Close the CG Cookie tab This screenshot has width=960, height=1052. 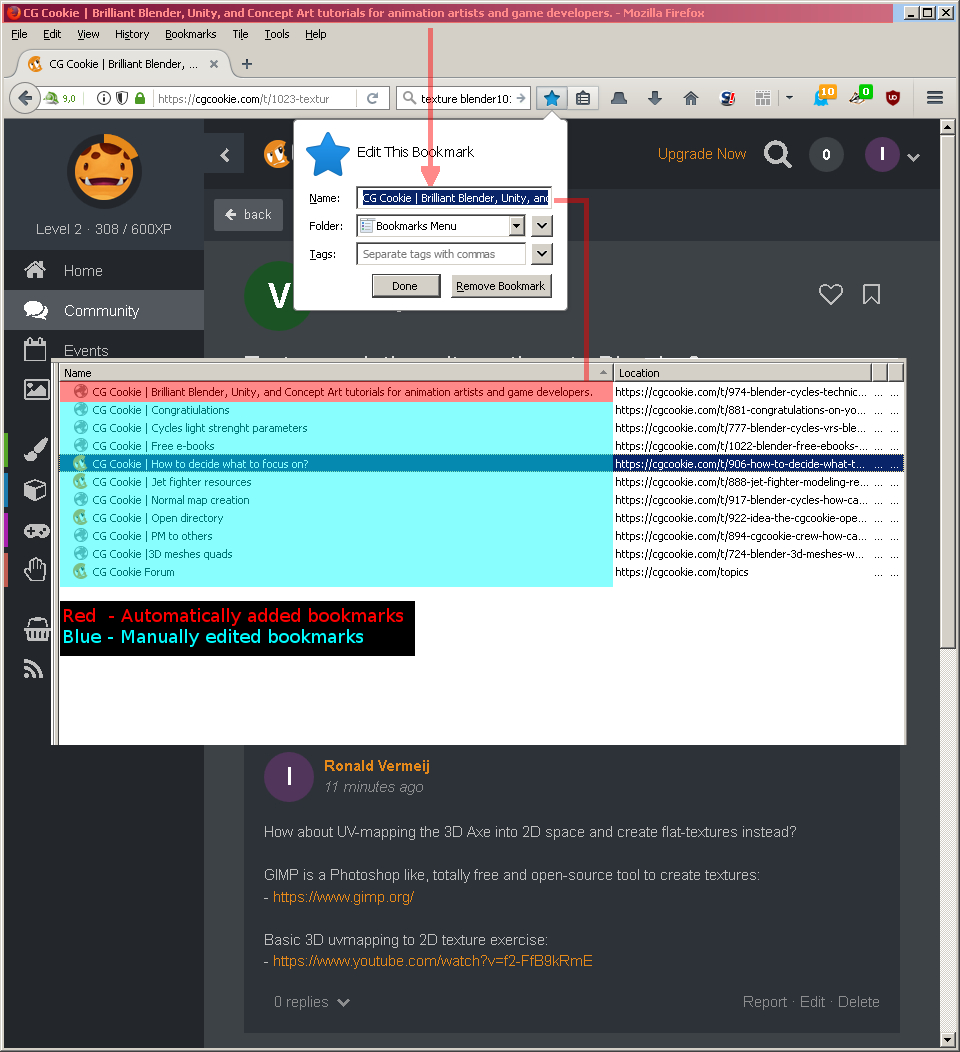pyautogui.click(x=213, y=64)
